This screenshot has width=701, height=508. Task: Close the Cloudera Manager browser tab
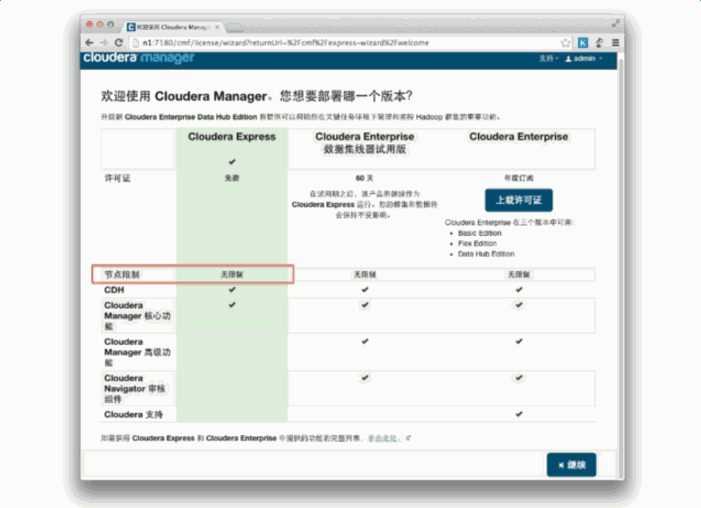(x=217, y=27)
